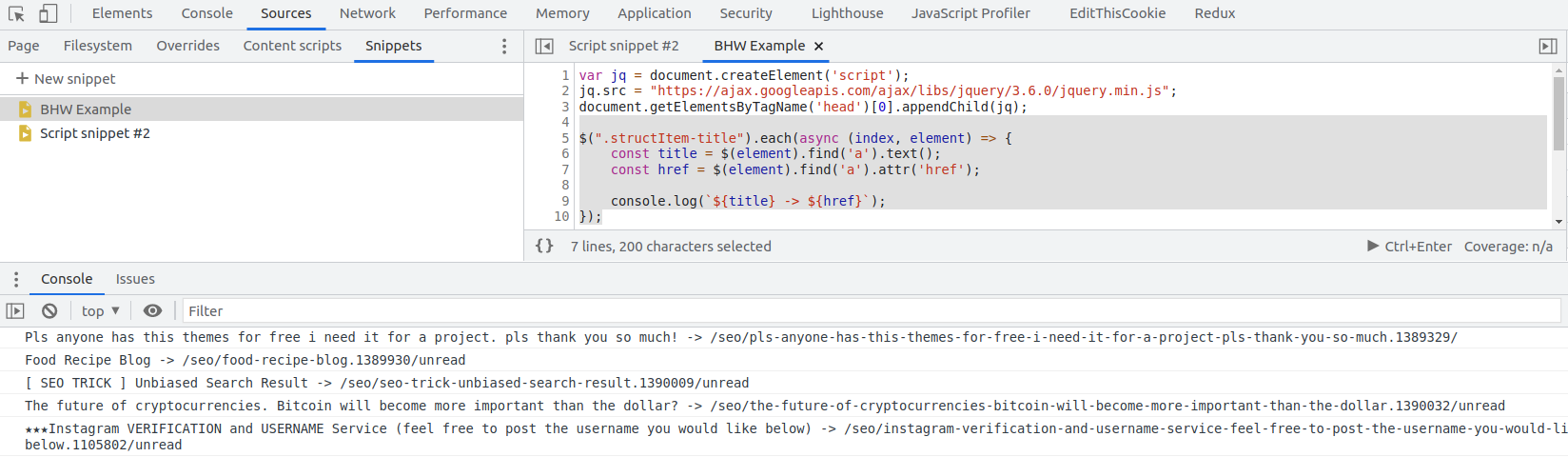Switch to the Memory panel tab
The width and height of the screenshot is (1568, 457).
562,13
